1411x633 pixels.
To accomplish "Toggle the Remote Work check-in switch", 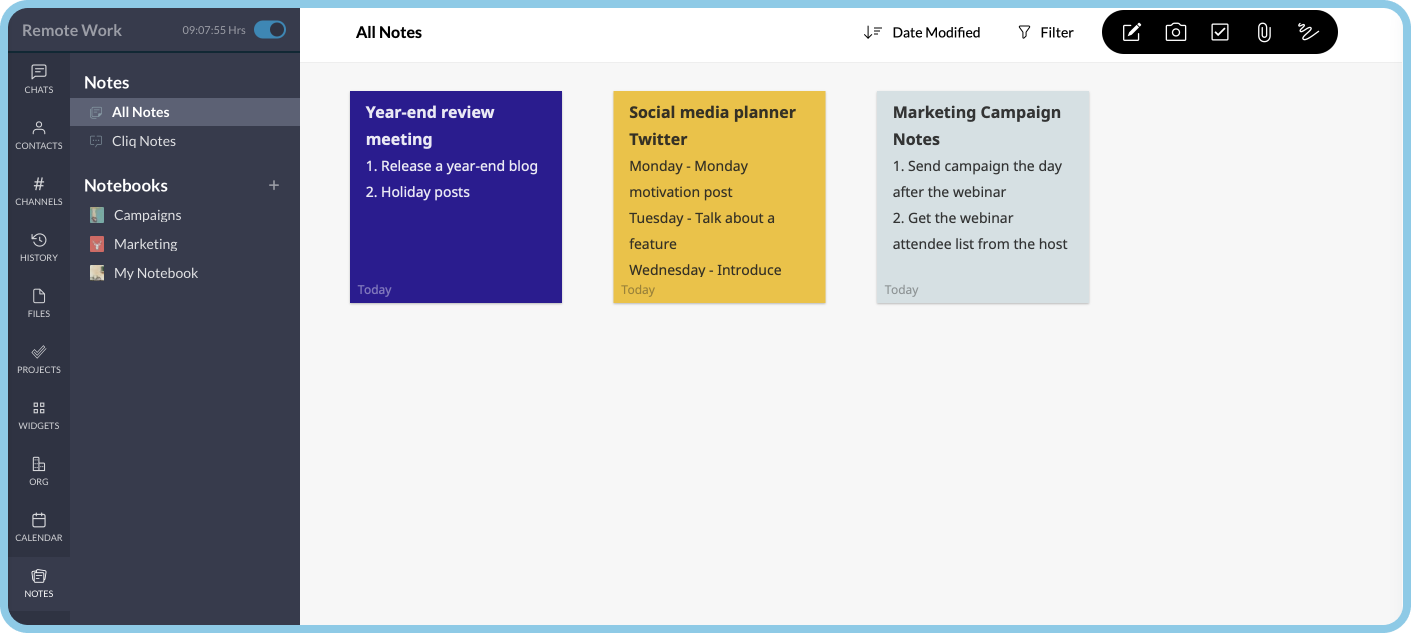I will 270,30.
